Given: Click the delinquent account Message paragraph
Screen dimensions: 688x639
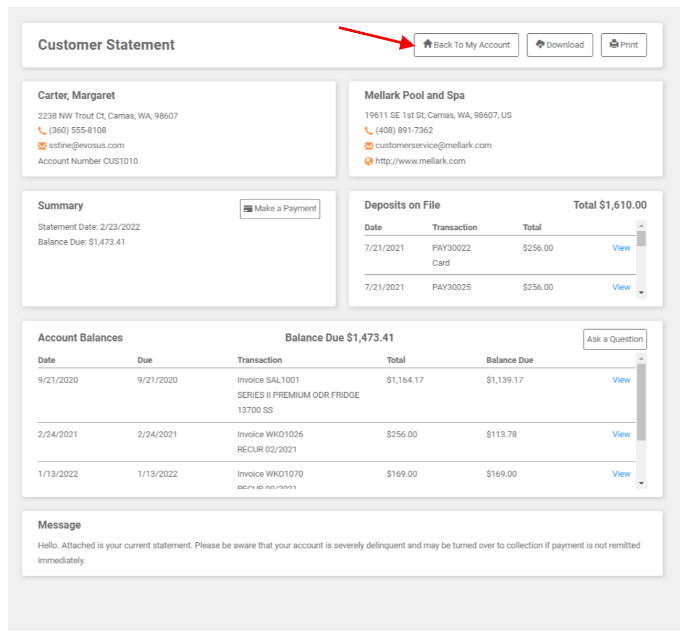Looking at the screenshot, I should tap(339, 553).
